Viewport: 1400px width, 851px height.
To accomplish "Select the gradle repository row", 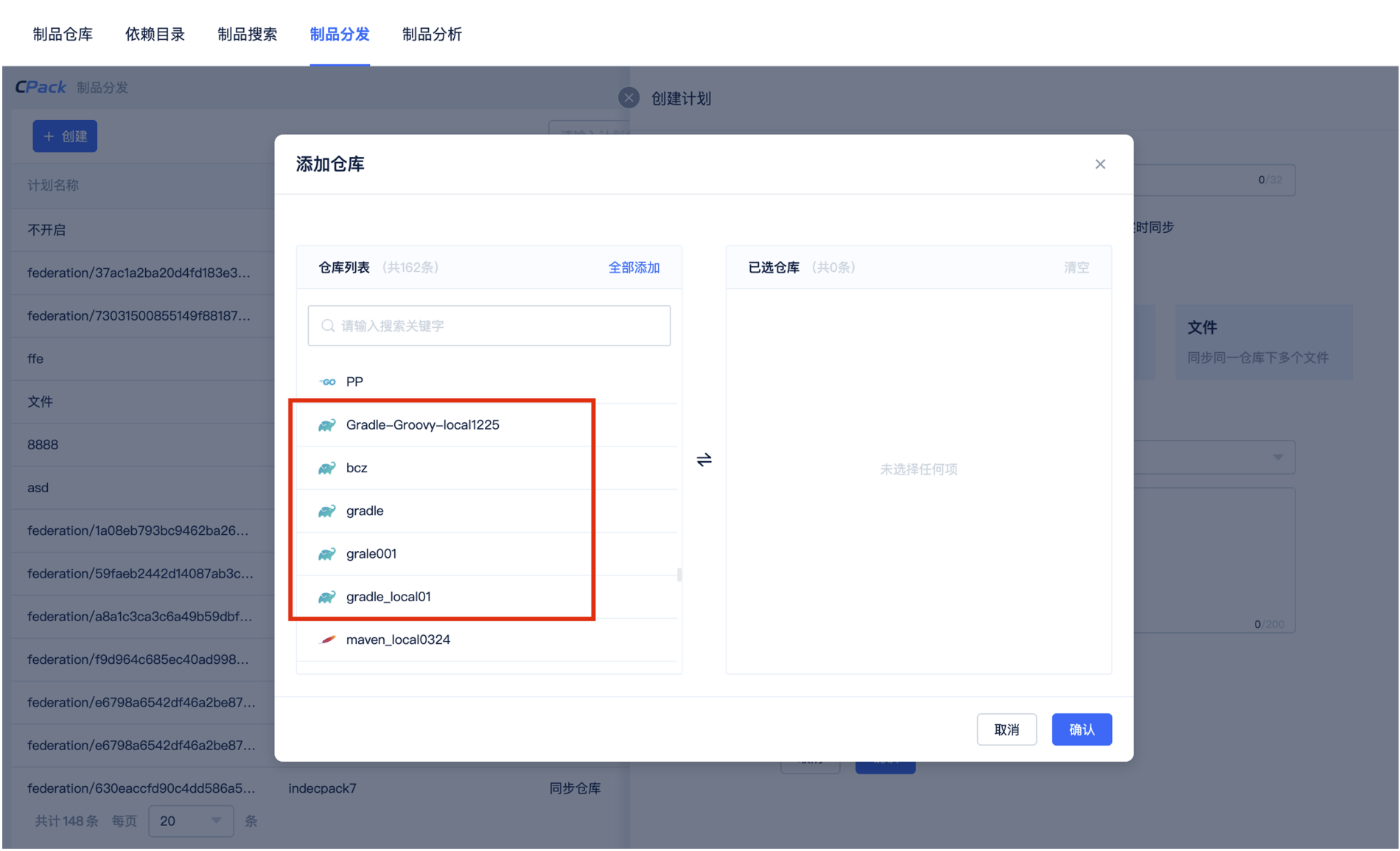I will (x=487, y=511).
